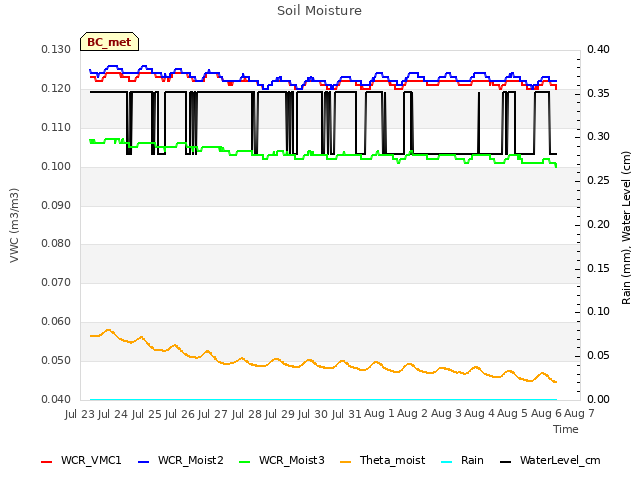Click the Aug 2 date tick label
Viewport: 640px width, 480px height.
412,414
